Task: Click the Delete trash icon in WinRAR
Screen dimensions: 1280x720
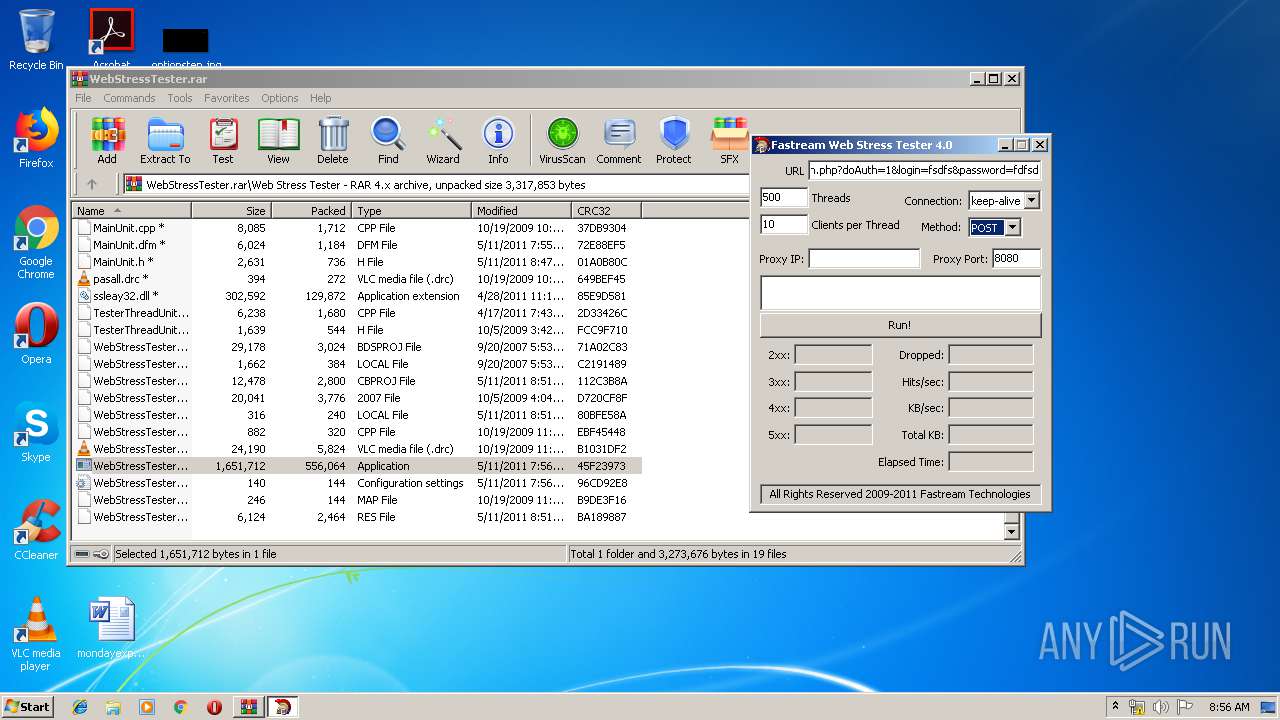Action: 333,140
